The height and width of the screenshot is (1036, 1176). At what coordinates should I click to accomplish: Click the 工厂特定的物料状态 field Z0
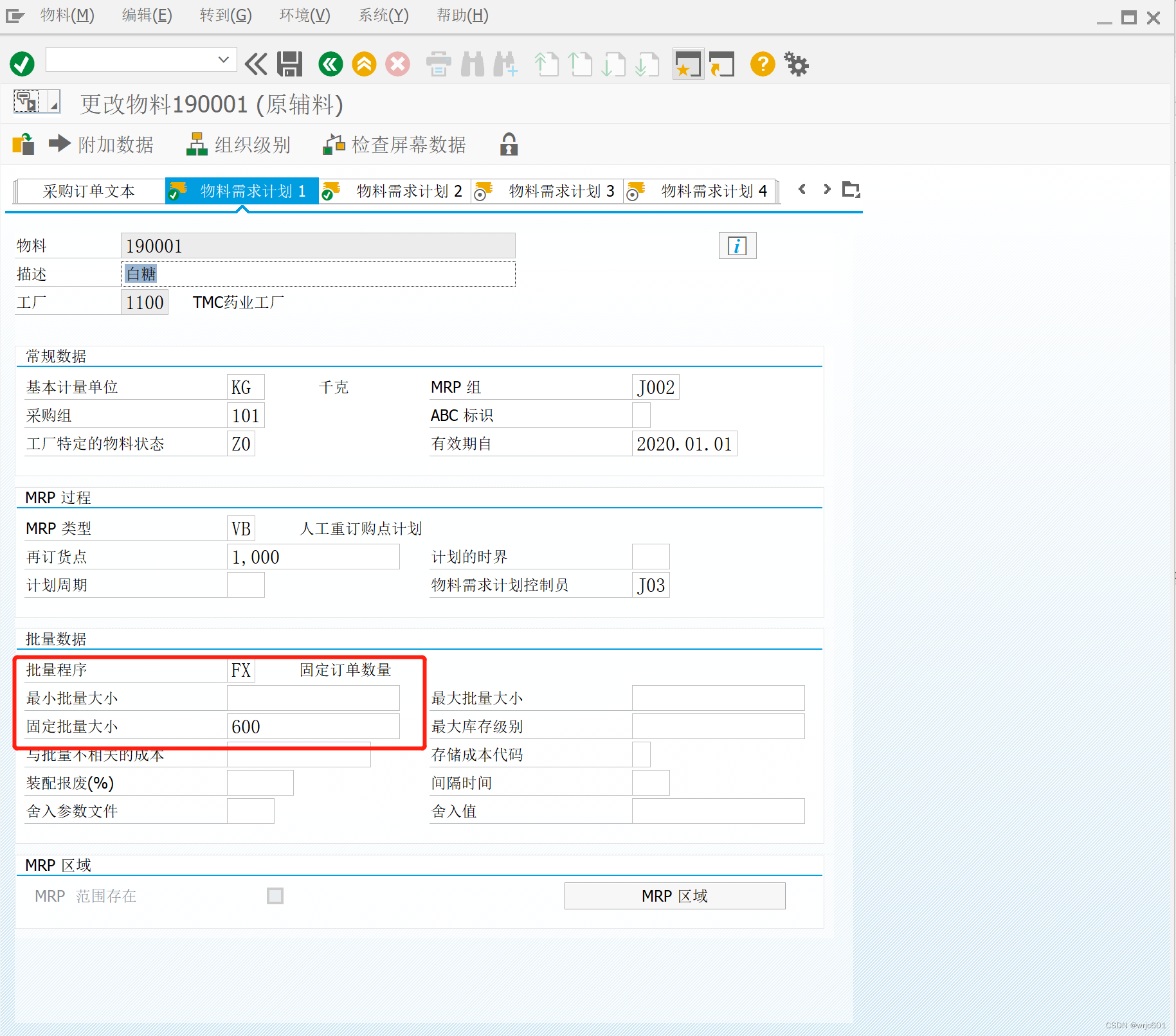point(241,443)
